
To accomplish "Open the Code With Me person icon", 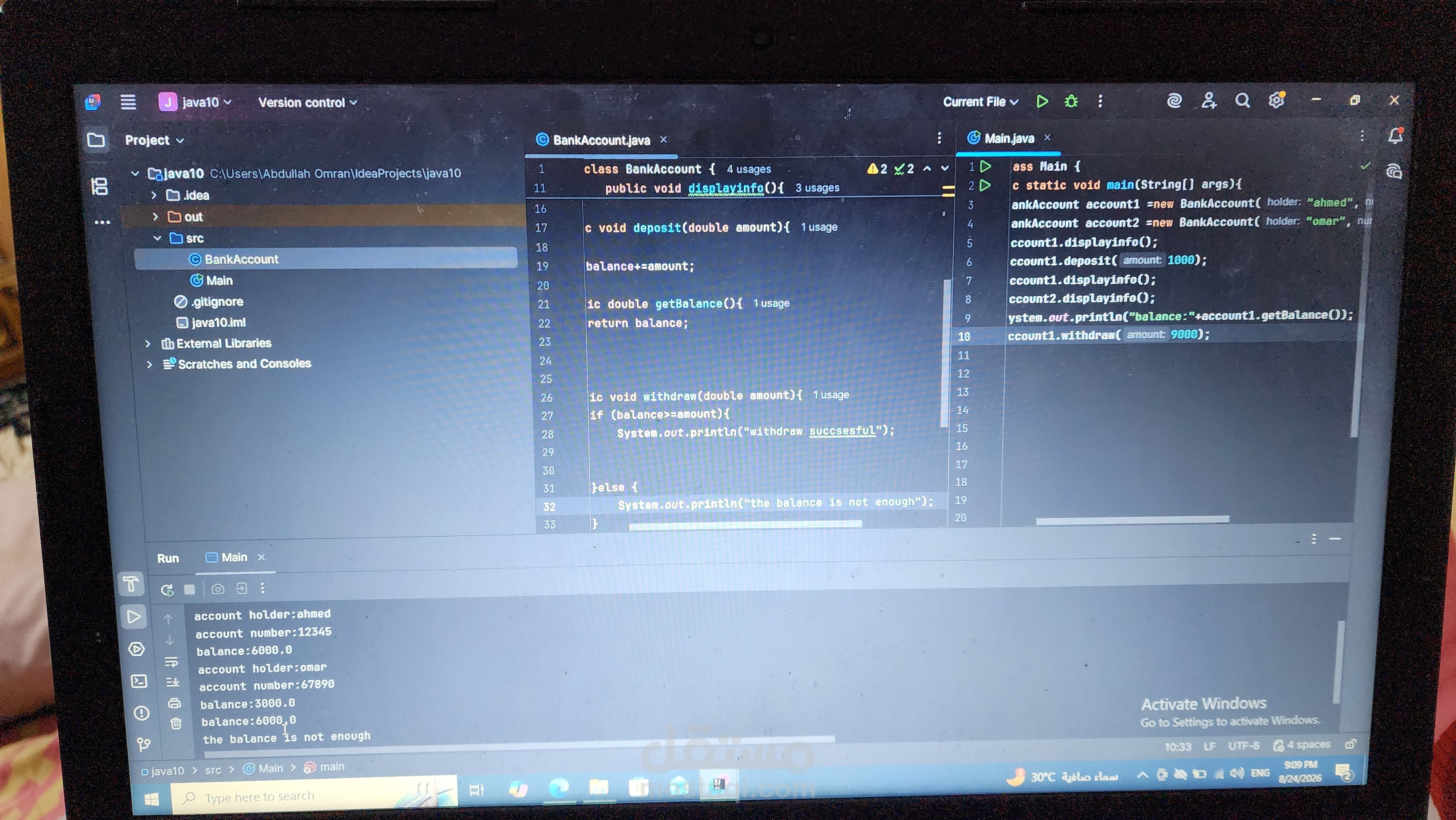I will [1208, 100].
